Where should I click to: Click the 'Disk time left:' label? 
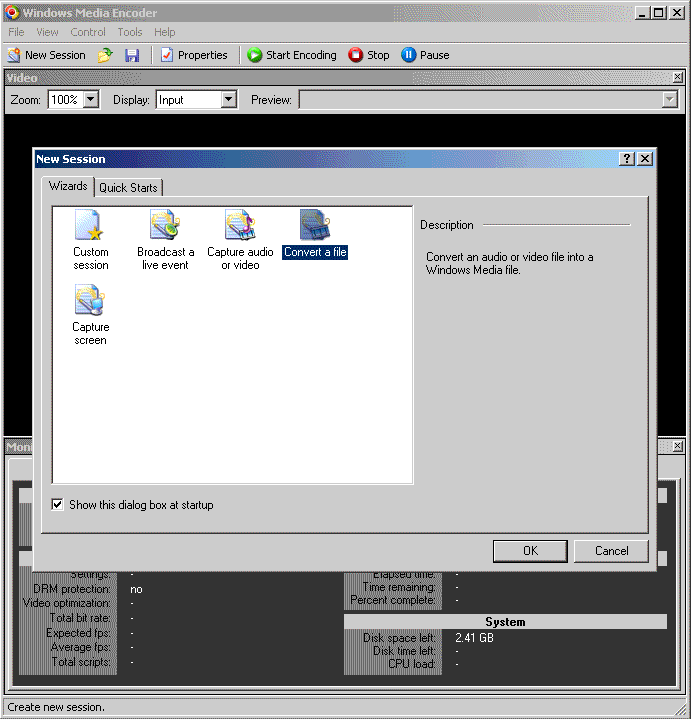tap(404, 651)
